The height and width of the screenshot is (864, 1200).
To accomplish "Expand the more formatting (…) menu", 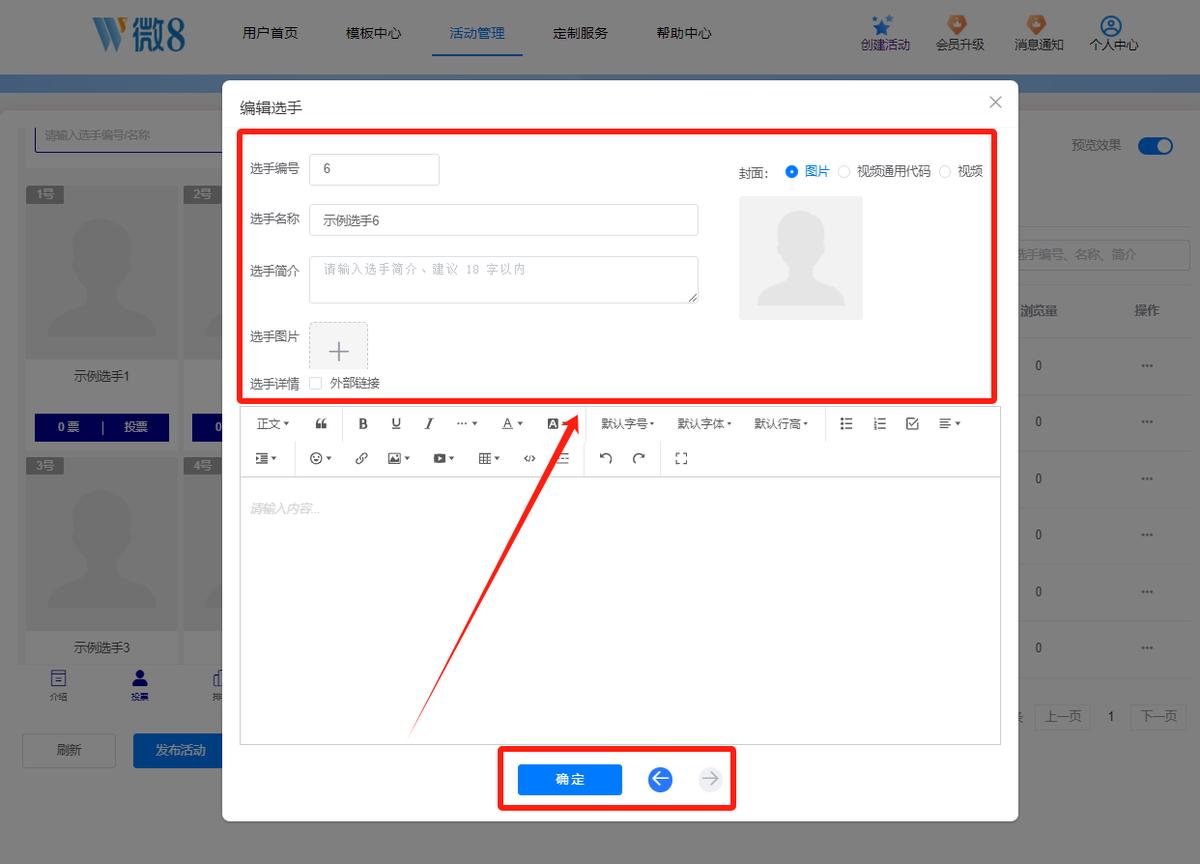I will click(467, 424).
